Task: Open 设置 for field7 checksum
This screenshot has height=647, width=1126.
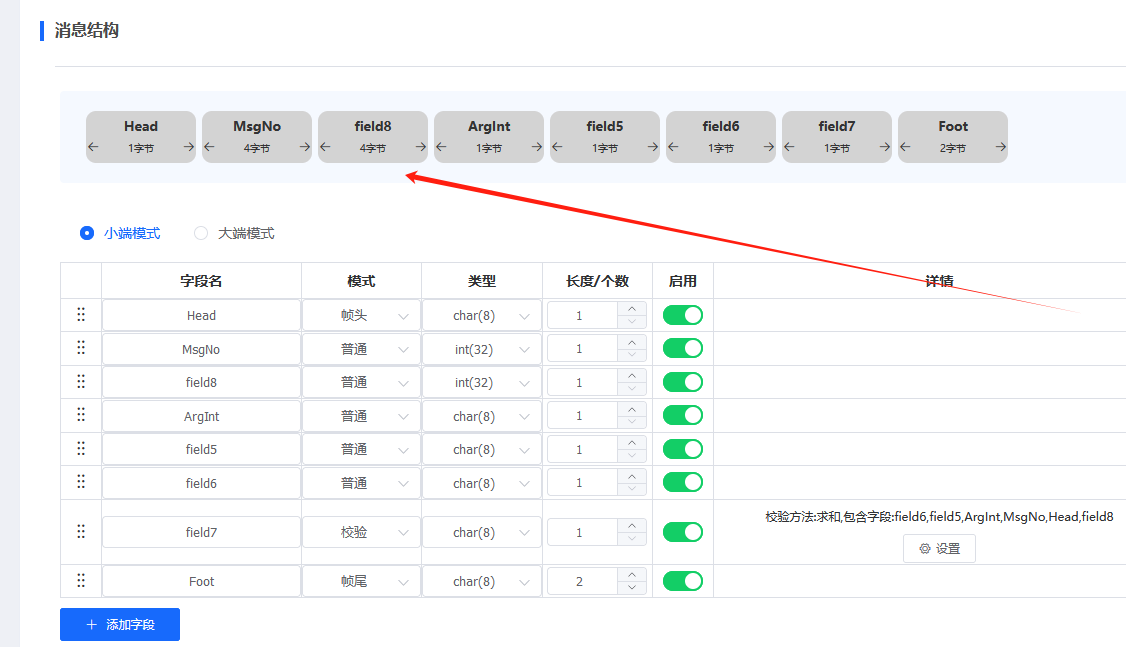Action: point(939,548)
